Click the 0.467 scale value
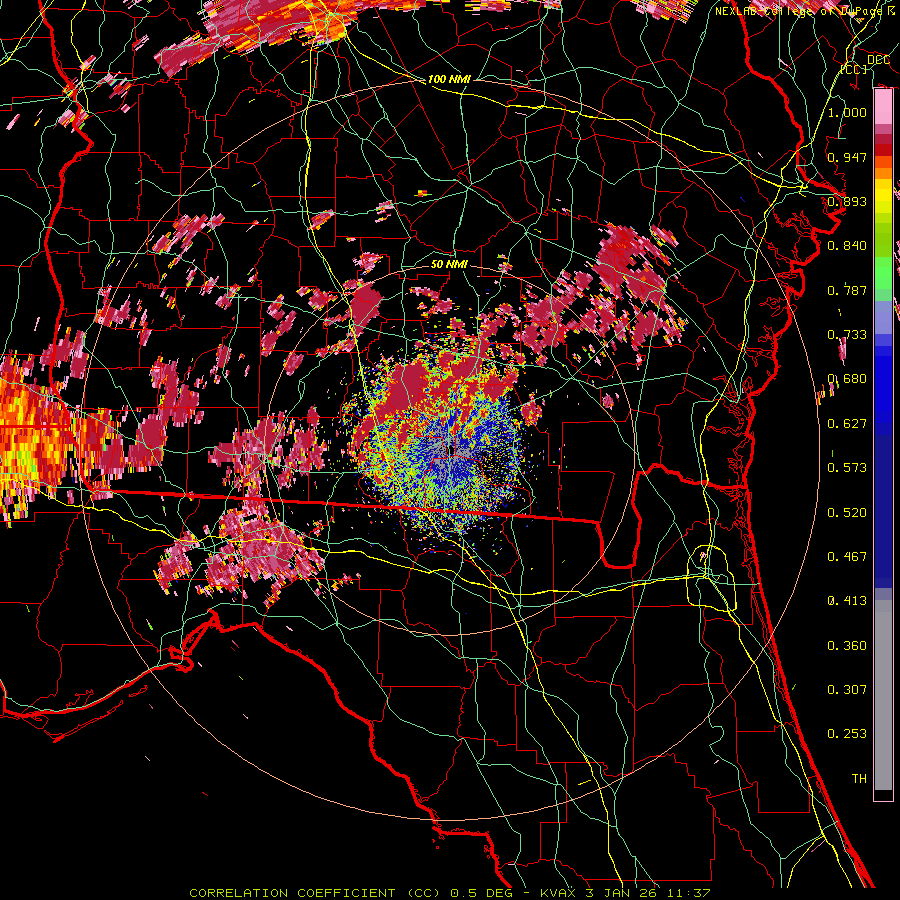 tap(847, 557)
